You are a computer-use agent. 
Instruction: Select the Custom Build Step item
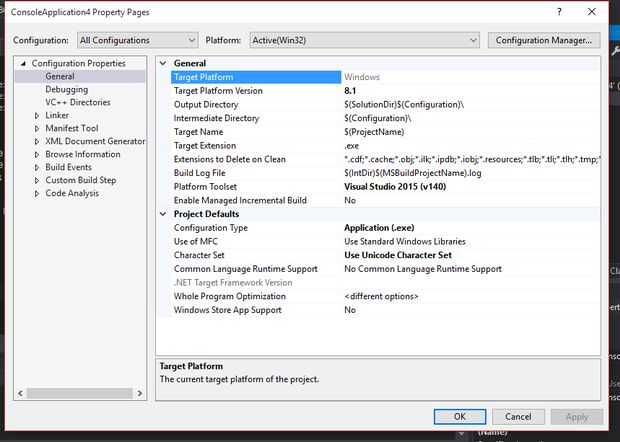81,181
